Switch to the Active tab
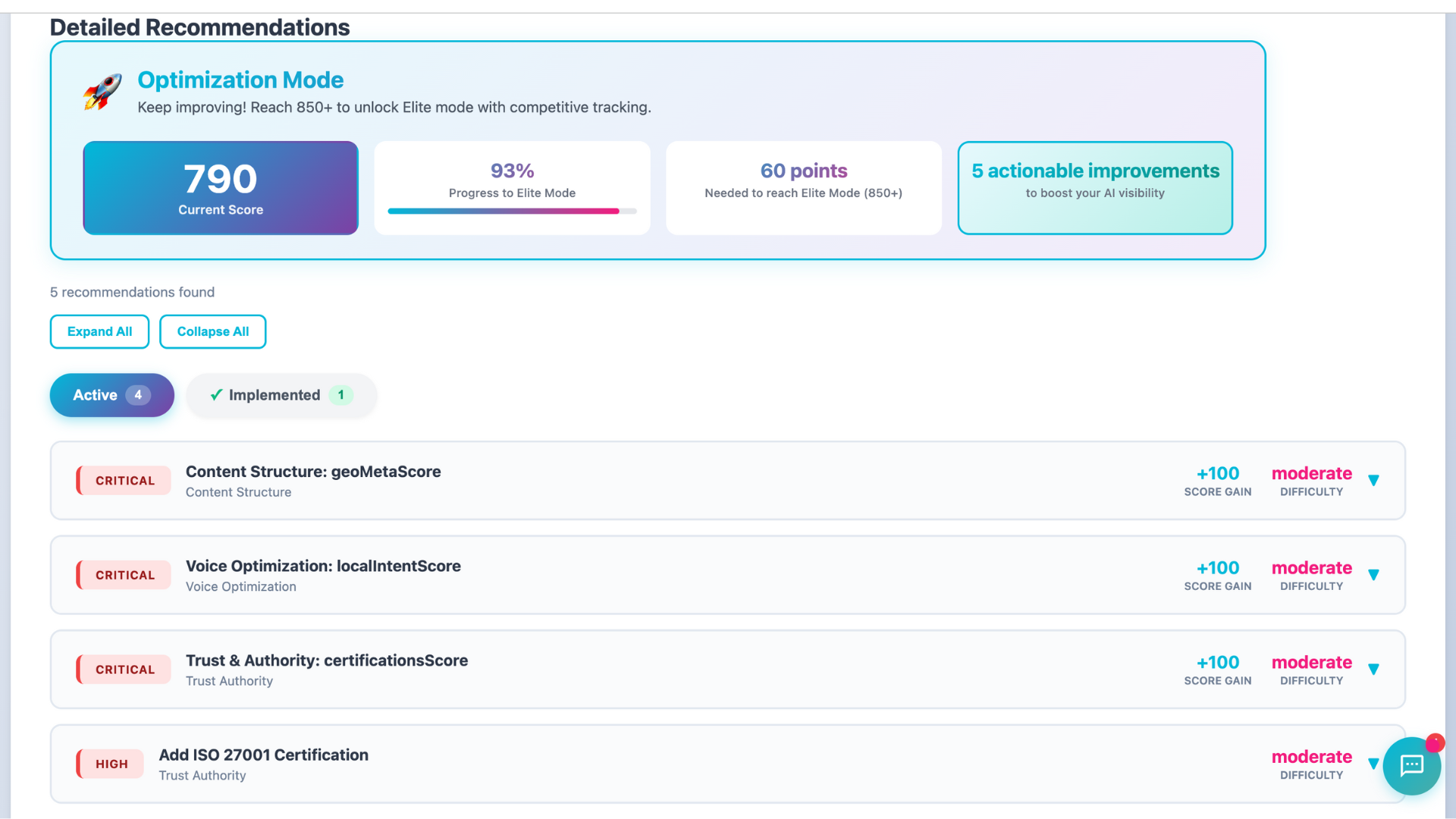 pos(111,395)
